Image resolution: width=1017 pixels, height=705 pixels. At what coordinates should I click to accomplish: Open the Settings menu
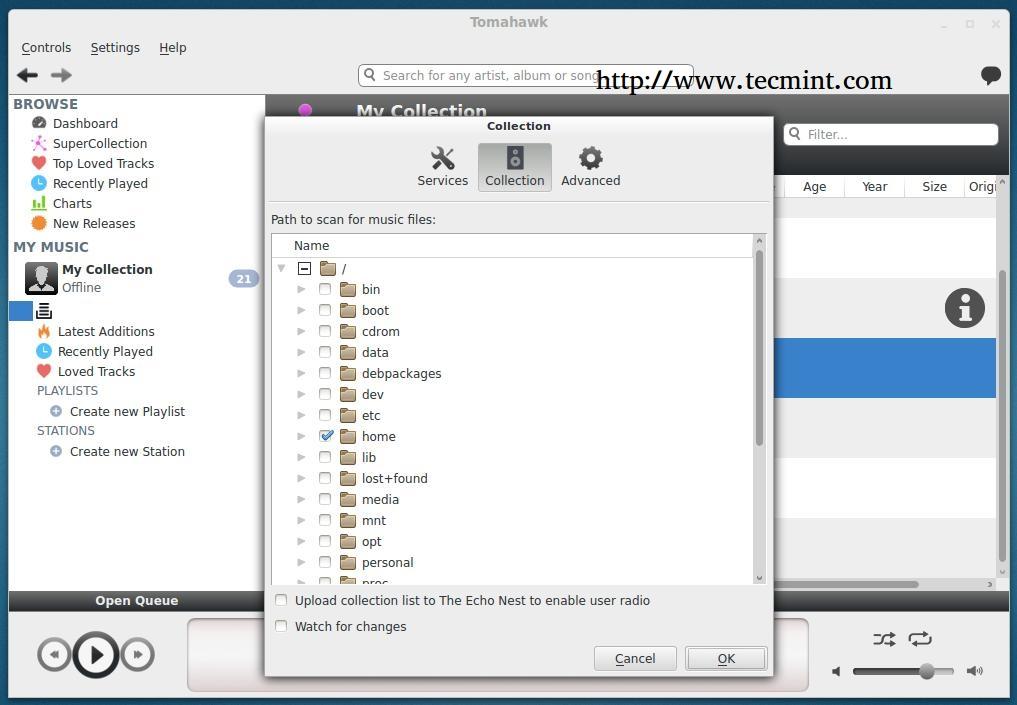pos(115,48)
